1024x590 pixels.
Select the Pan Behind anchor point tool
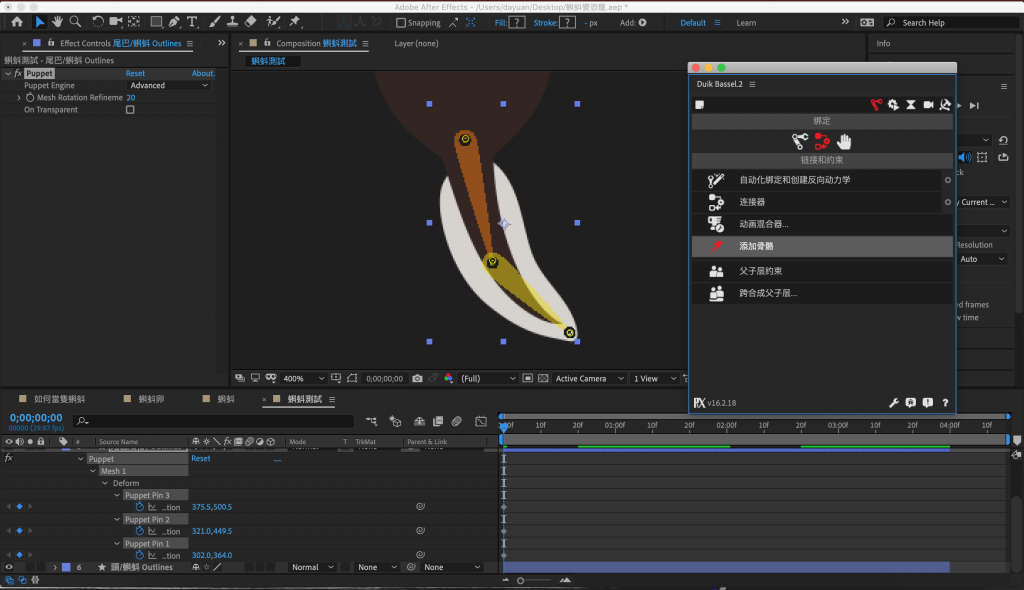coord(135,22)
